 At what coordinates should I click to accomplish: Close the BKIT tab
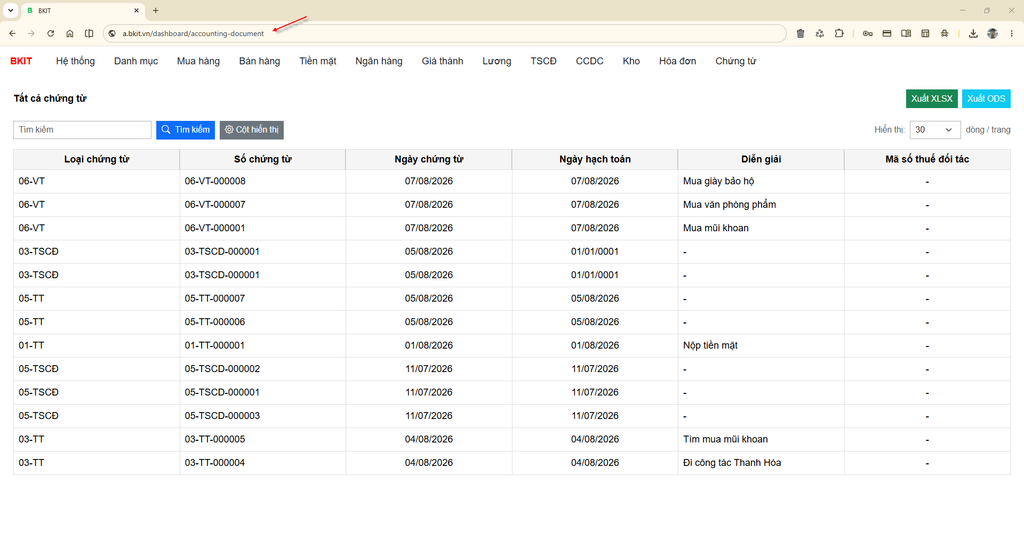[x=136, y=10]
